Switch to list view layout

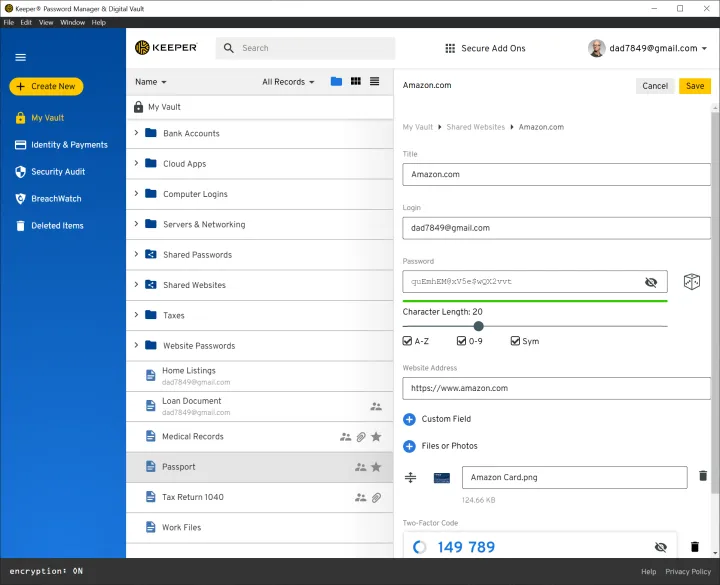374,82
